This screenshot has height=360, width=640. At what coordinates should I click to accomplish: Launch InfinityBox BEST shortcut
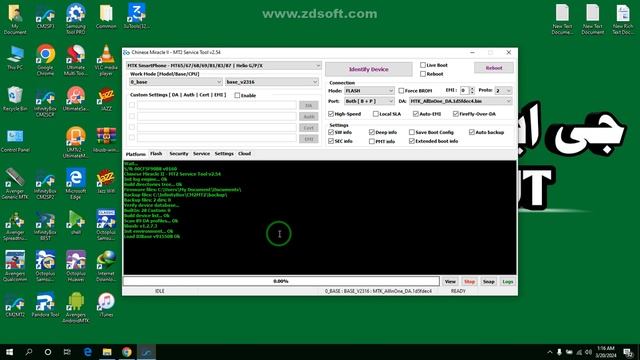45,225
